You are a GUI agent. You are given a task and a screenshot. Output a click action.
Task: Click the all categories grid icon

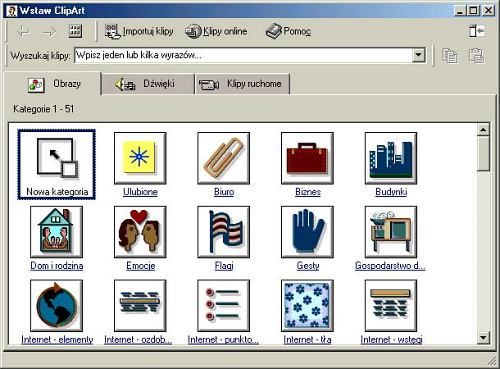point(75,31)
